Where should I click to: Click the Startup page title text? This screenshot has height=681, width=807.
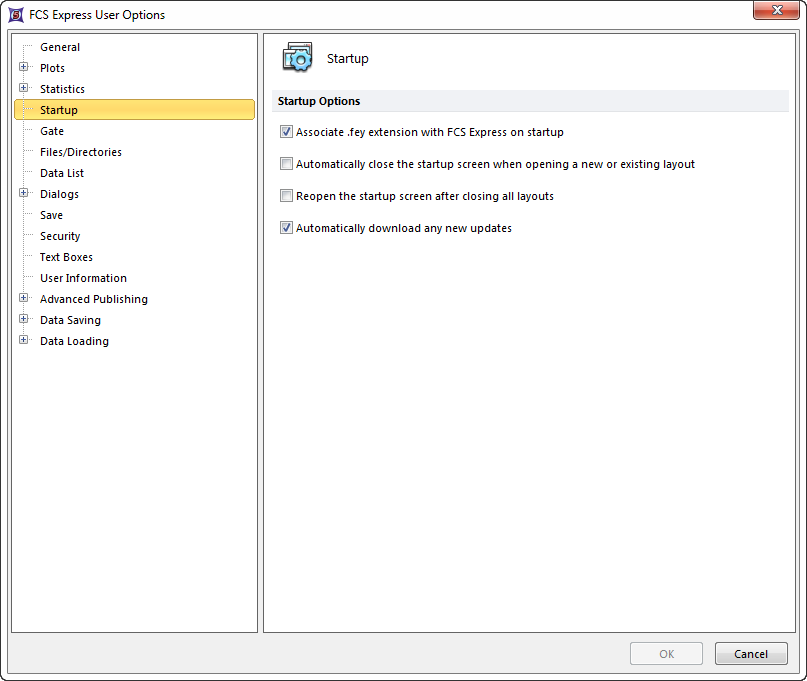click(348, 59)
